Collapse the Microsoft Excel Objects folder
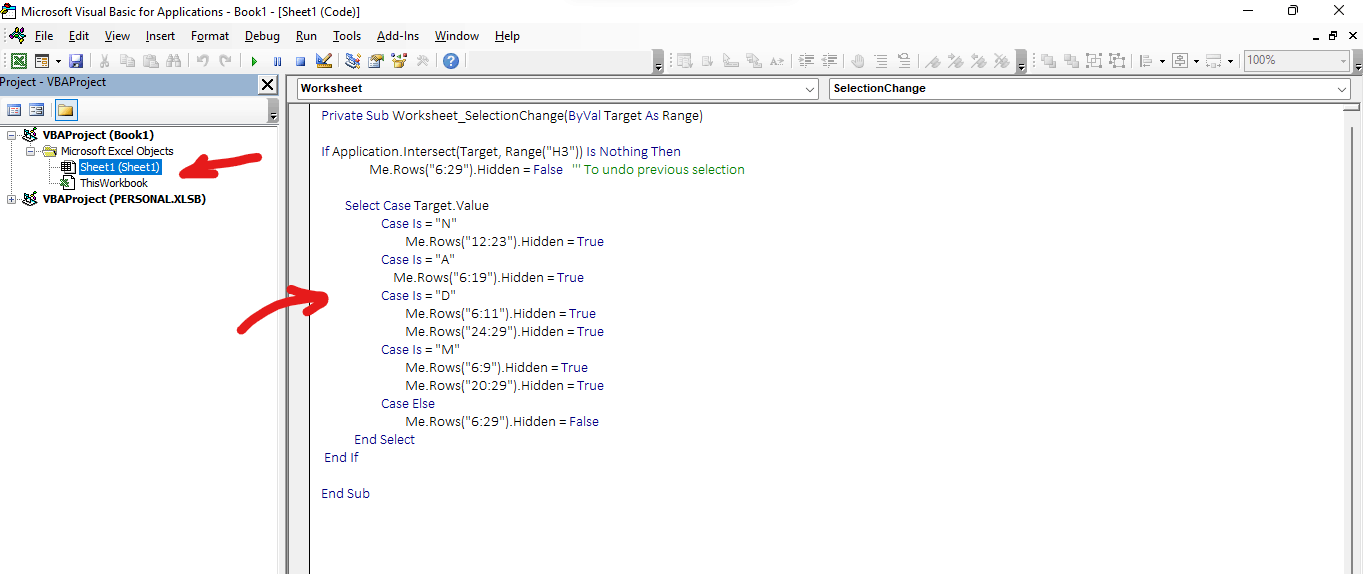Screen dimensions: 1363x574 point(31,151)
